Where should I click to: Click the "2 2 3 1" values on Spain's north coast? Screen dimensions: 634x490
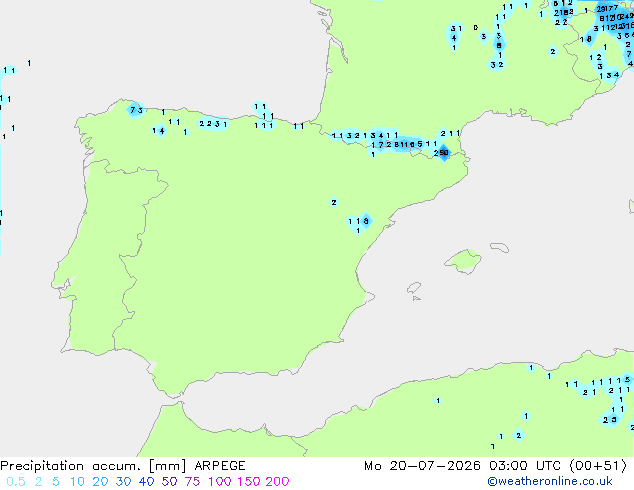click(x=213, y=124)
